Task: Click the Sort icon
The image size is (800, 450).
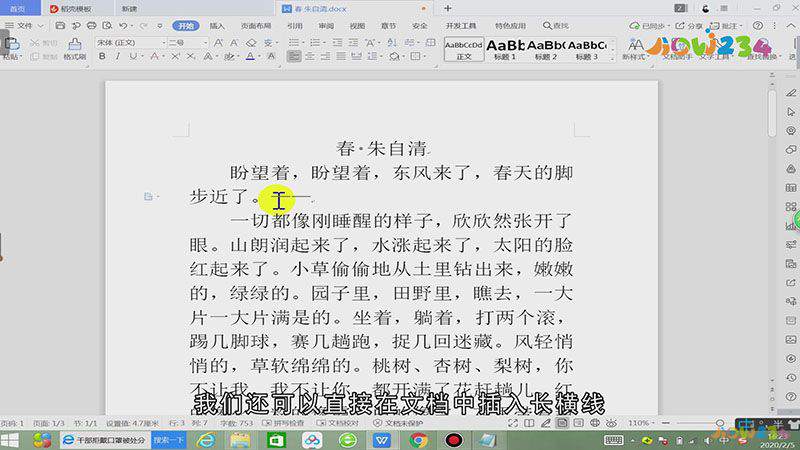Action: click(x=392, y=43)
